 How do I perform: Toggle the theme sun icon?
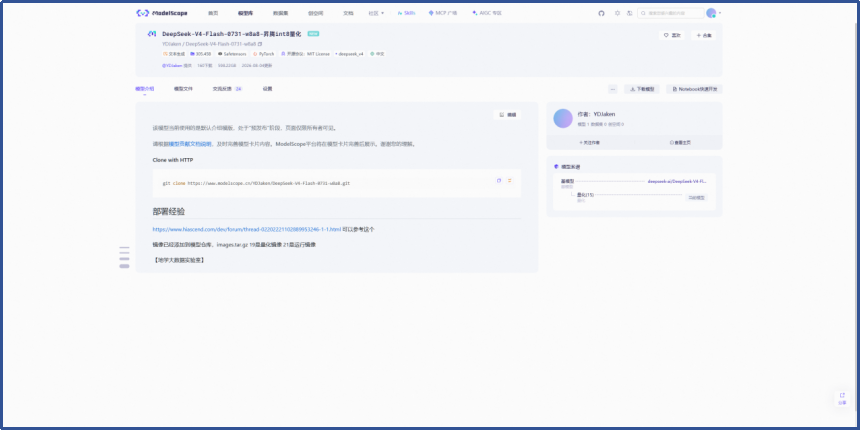(617, 13)
